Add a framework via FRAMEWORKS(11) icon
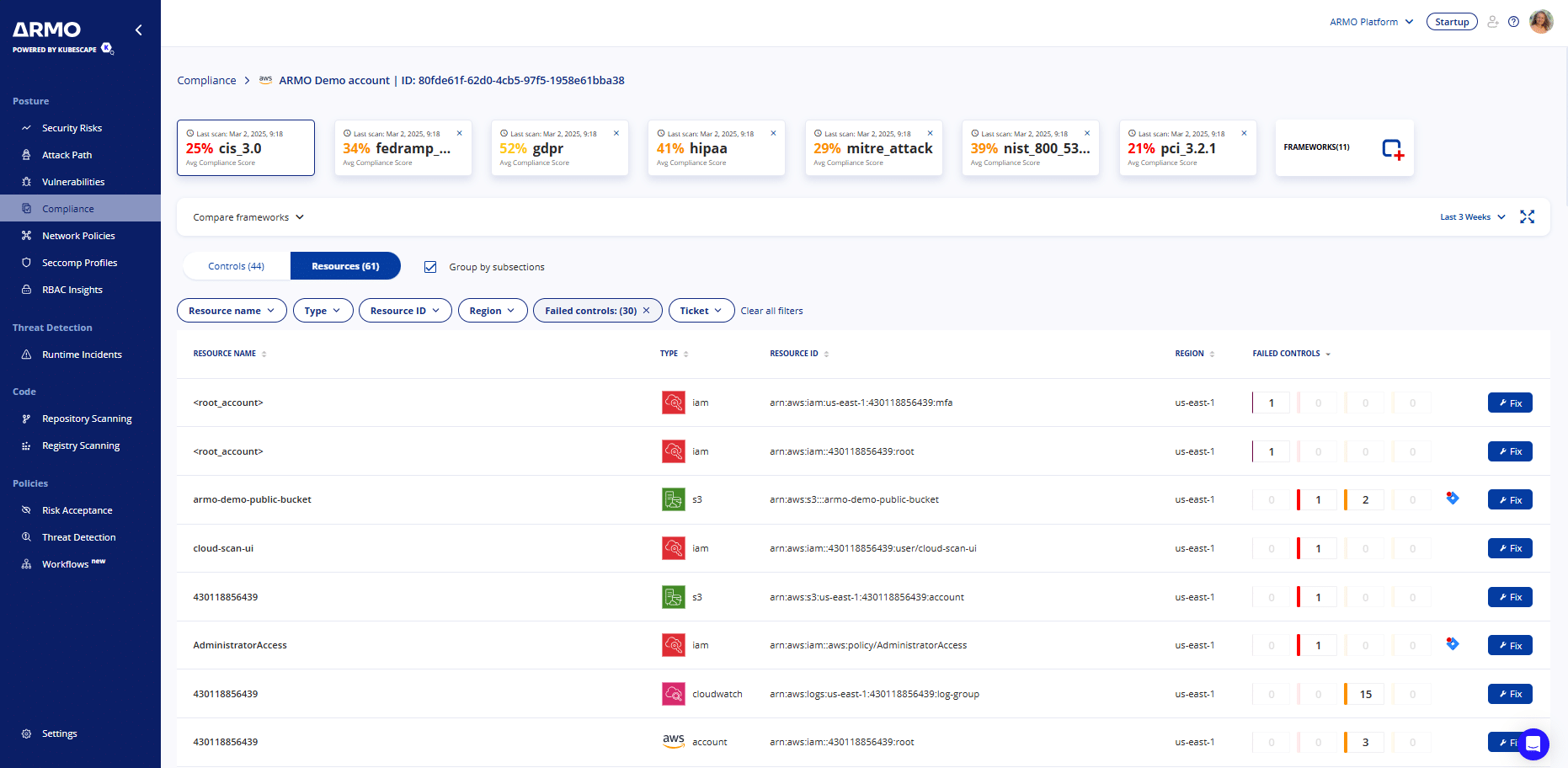The height and width of the screenshot is (768, 1568). (x=1393, y=150)
